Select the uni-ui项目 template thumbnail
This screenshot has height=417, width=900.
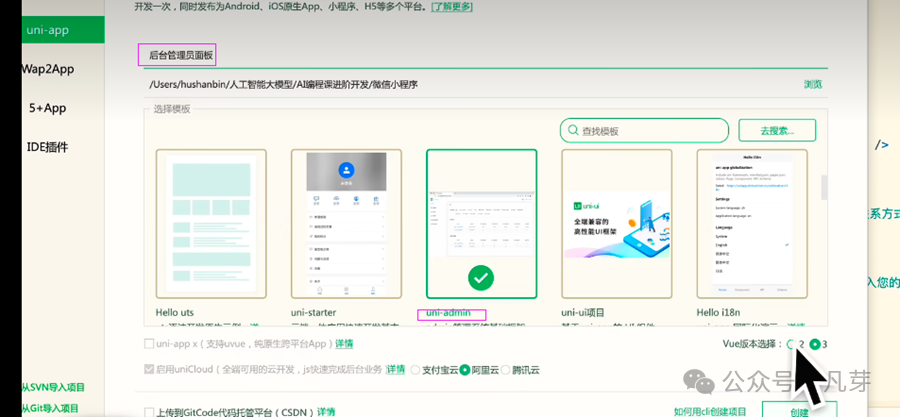click(x=616, y=224)
